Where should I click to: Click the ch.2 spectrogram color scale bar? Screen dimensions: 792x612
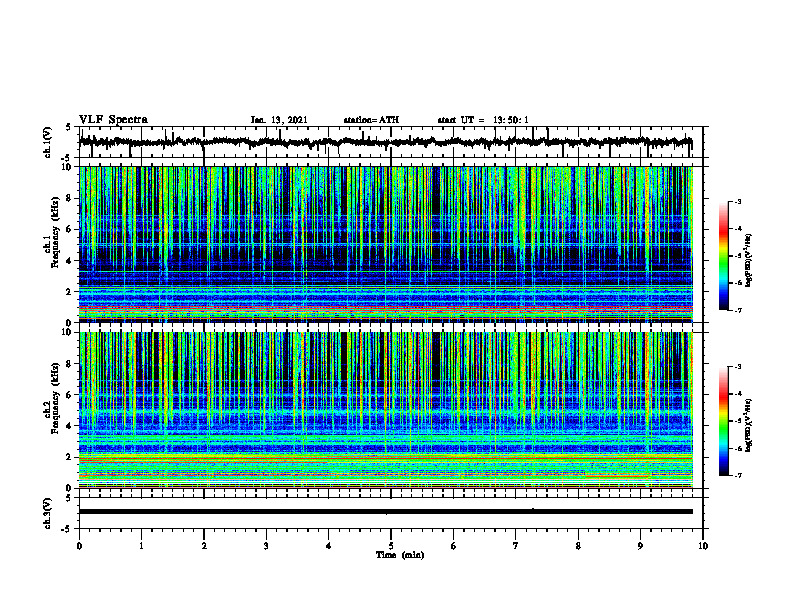tap(723, 421)
